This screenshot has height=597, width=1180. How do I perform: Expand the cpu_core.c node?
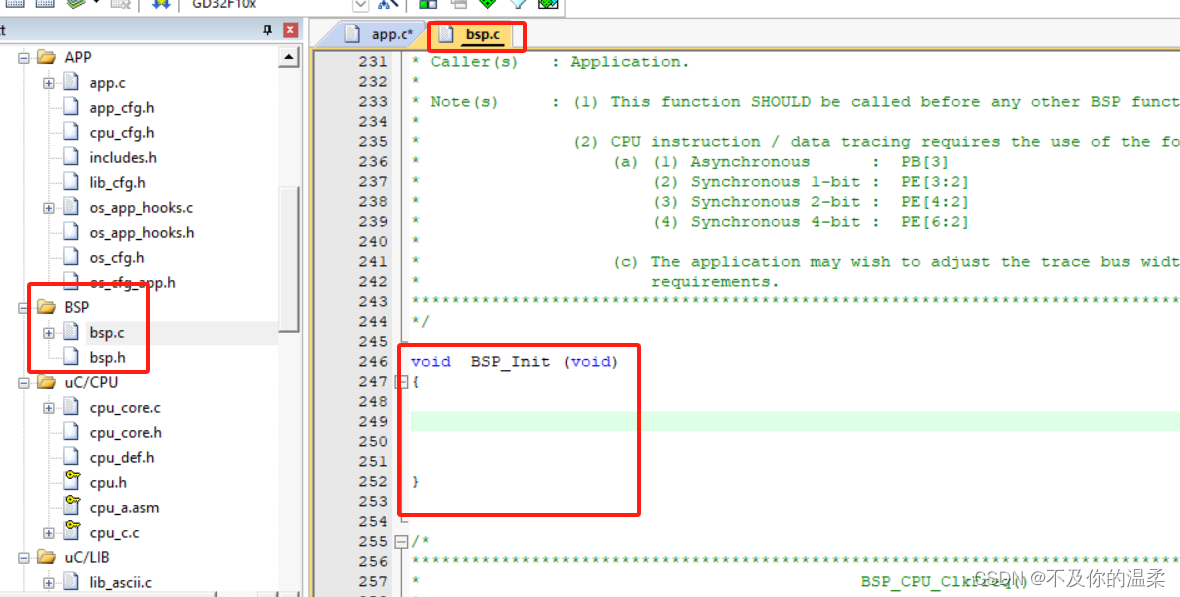(x=49, y=408)
